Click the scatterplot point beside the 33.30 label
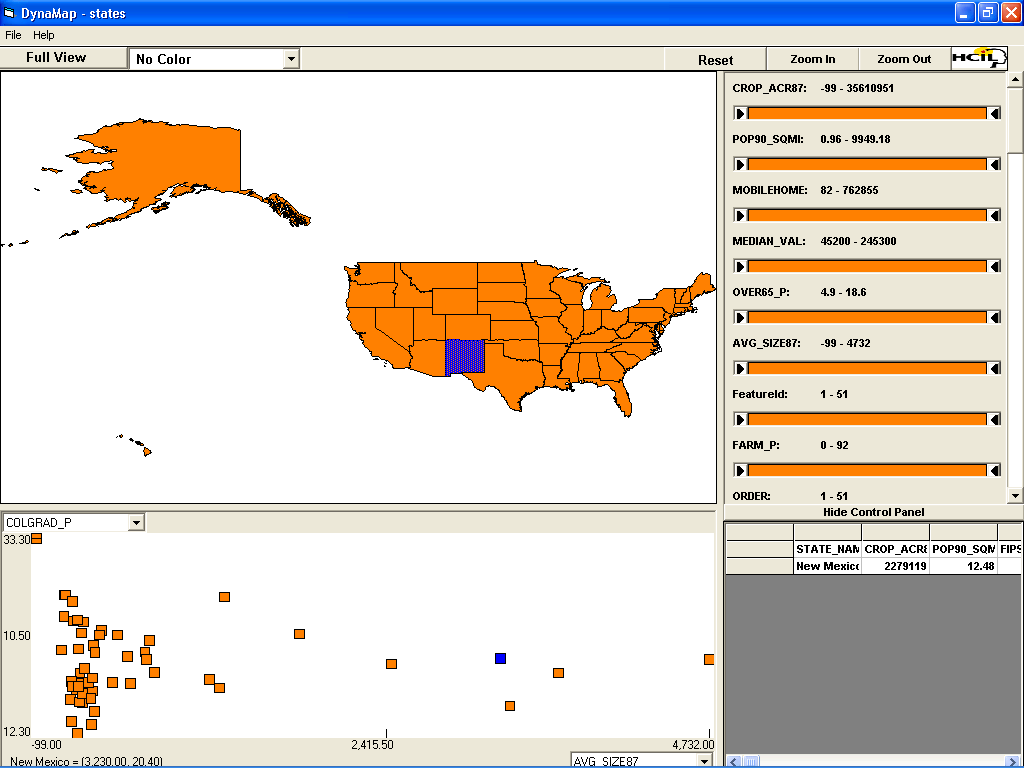This screenshot has width=1024, height=768. coord(37,539)
